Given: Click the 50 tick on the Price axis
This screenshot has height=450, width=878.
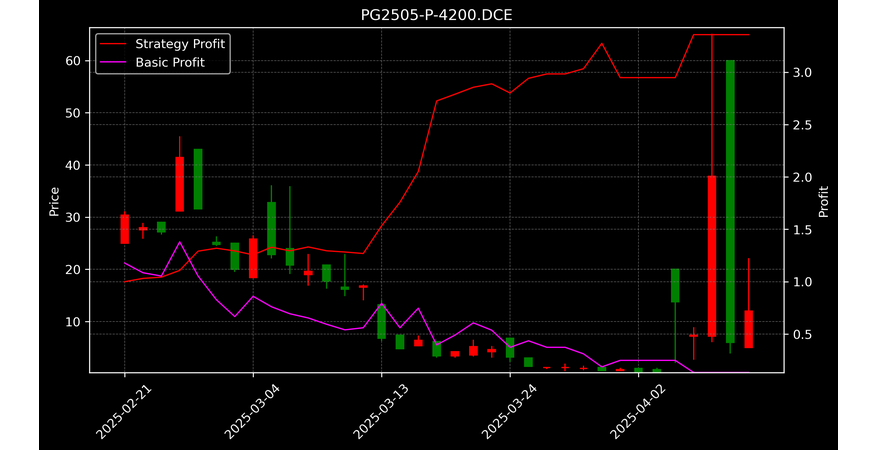Looking at the screenshot, I should (73, 113).
